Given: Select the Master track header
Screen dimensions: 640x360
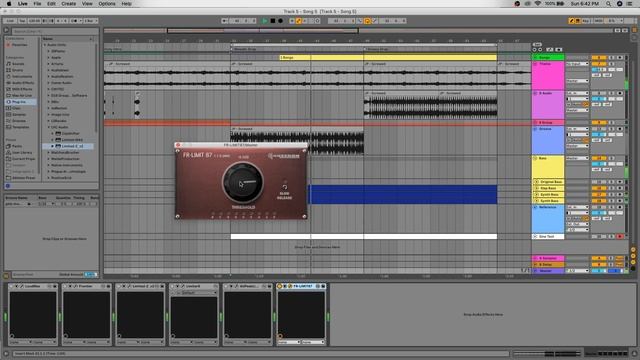Looking at the screenshot, I should 548,271.
